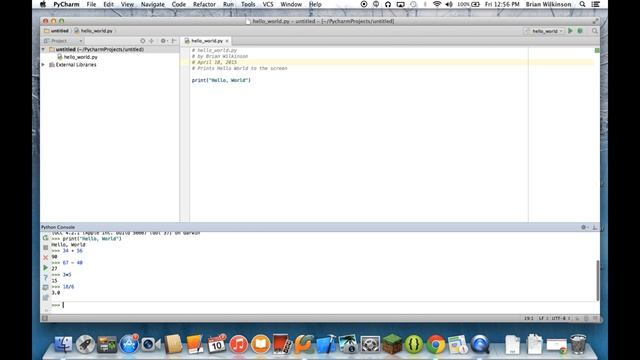Image resolution: width=640 pixels, height=360 pixels.
Task: Open the console help question mark icon
Action: click(x=45, y=278)
